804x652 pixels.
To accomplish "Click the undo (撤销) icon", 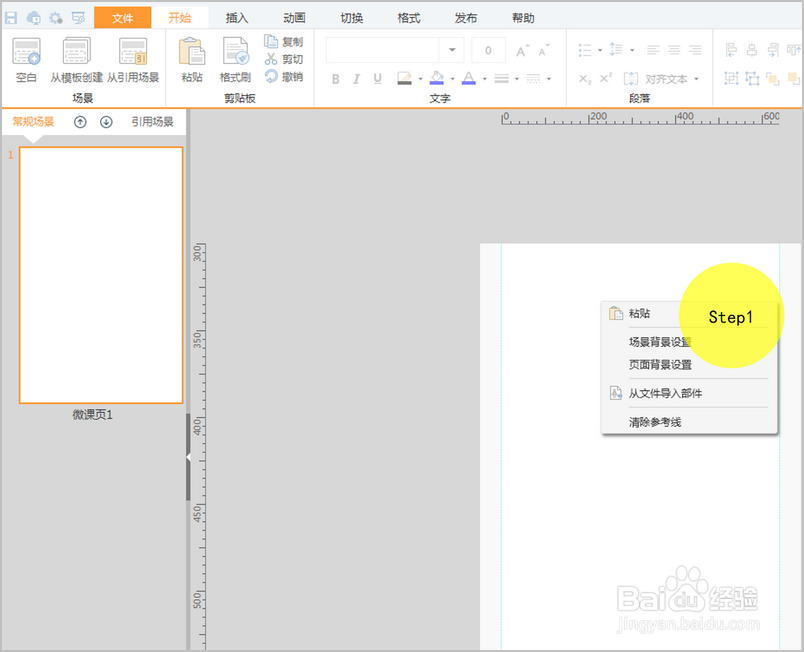I will (x=271, y=77).
